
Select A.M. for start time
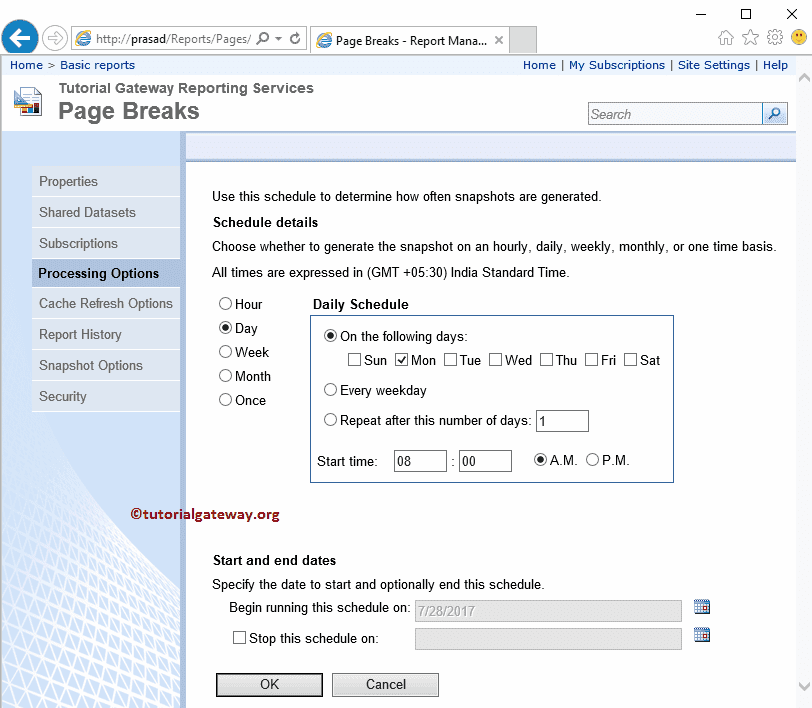540,459
